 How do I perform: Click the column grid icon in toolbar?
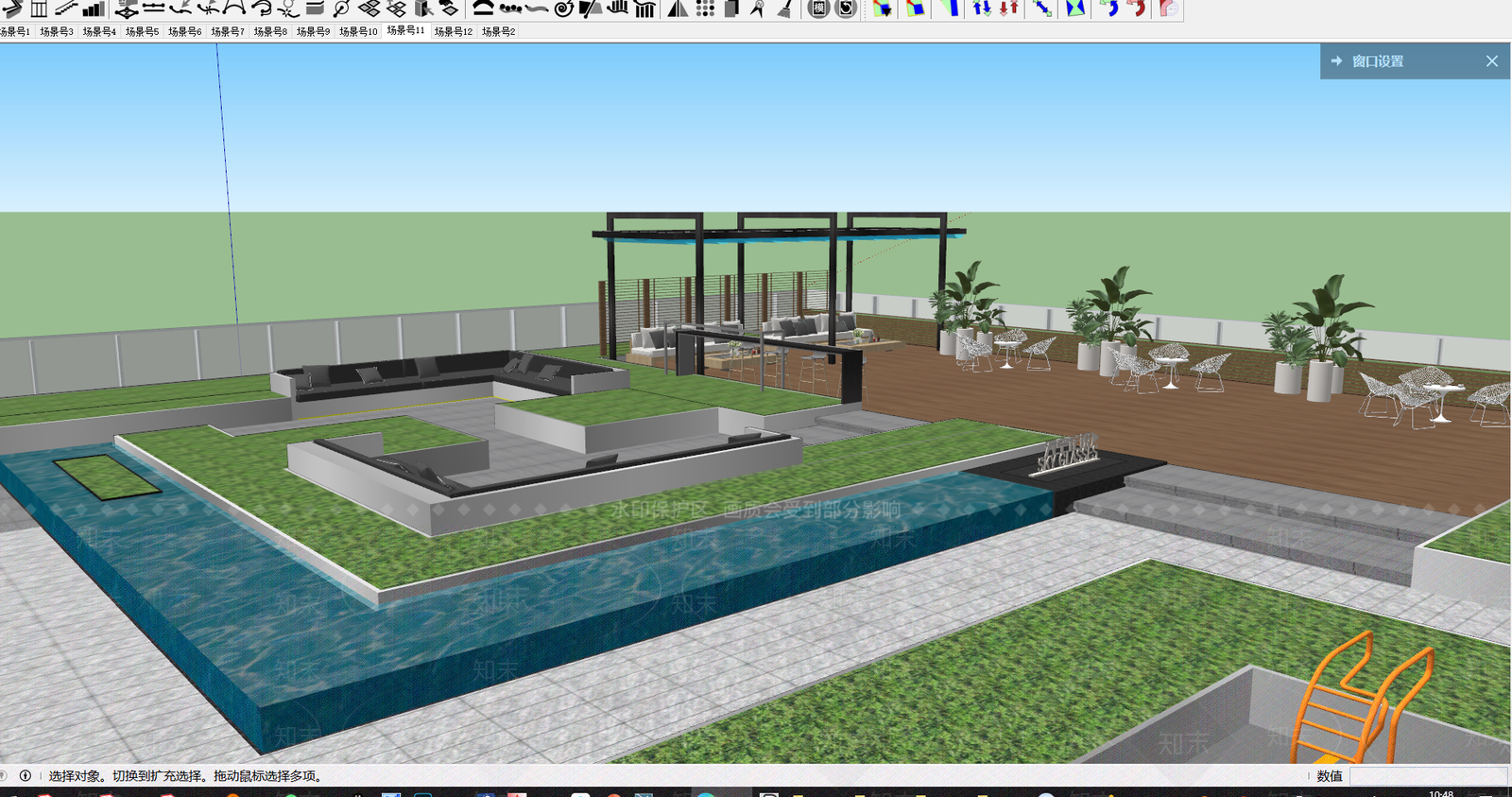click(x=39, y=9)
